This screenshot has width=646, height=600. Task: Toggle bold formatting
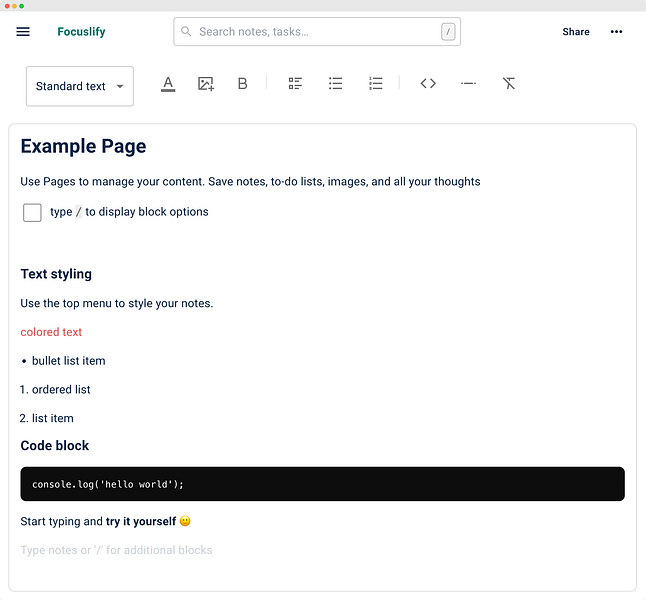point(243,84)
